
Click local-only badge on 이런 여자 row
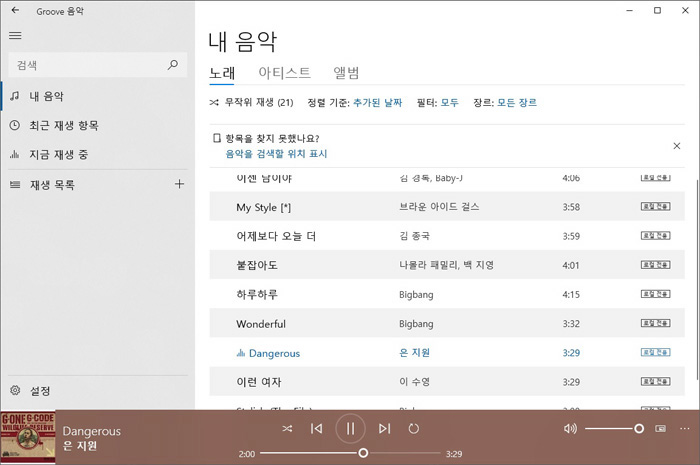click(x=655, y=381)
